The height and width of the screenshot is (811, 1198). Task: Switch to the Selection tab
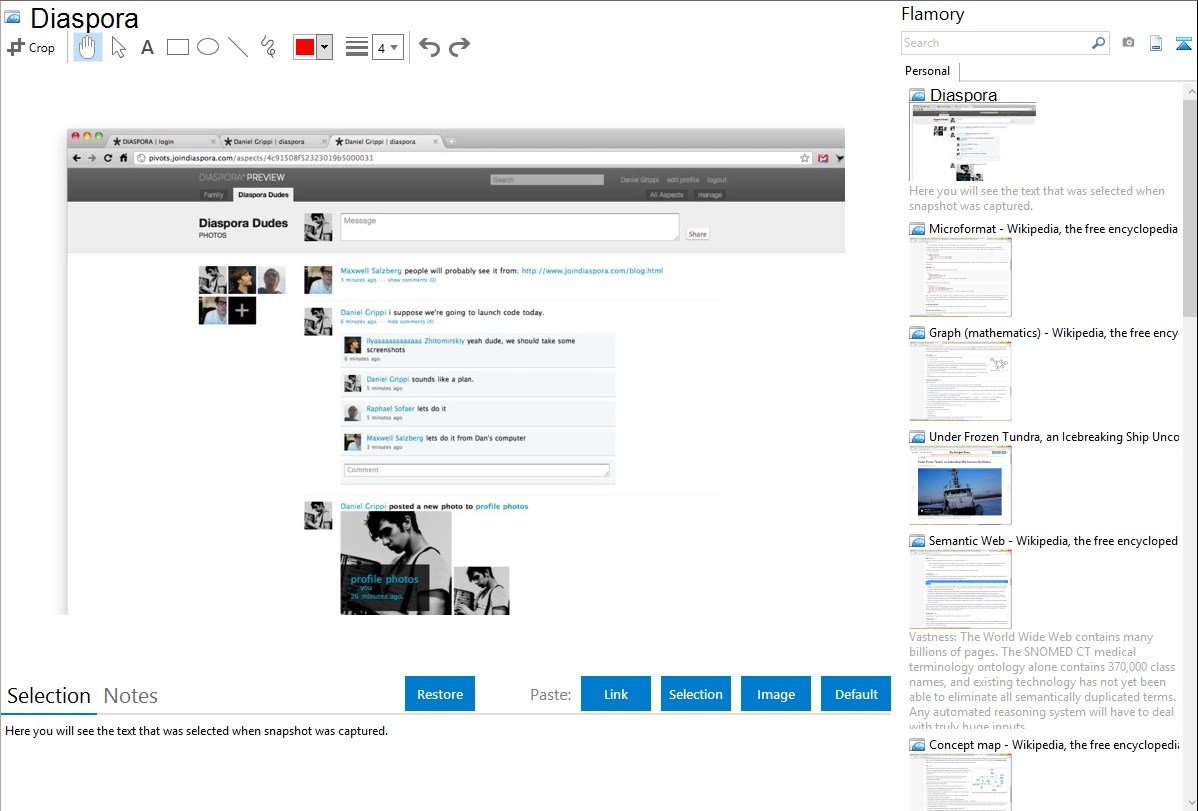49,696
